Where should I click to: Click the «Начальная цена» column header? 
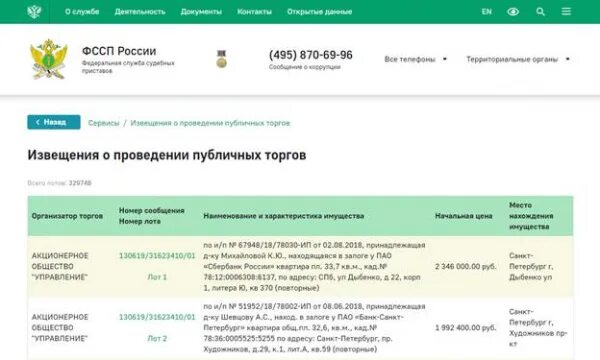[x=463, y=216]
